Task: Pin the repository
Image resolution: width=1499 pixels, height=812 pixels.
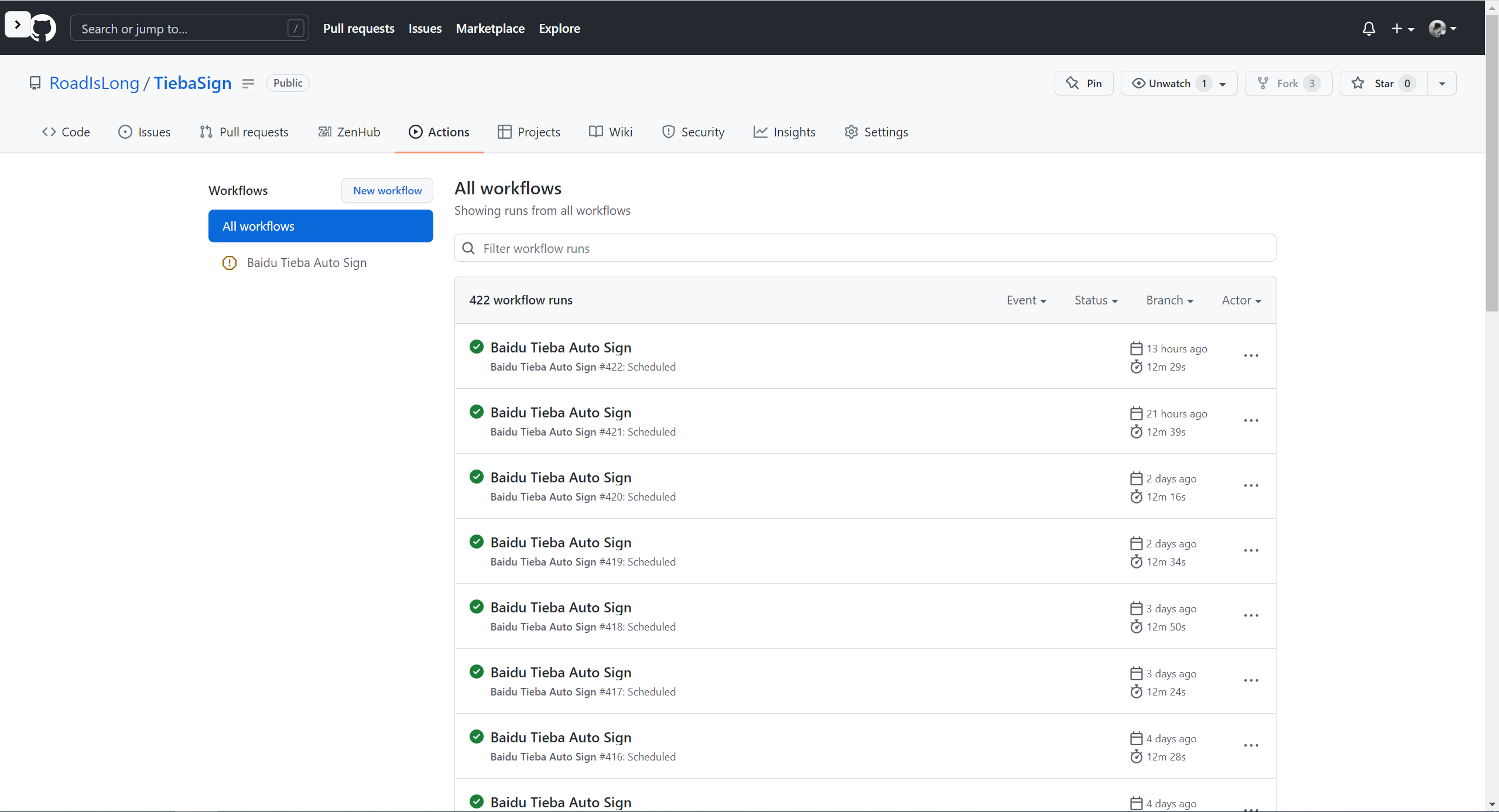Action: pyautogui.click(x=1084, y=84)
